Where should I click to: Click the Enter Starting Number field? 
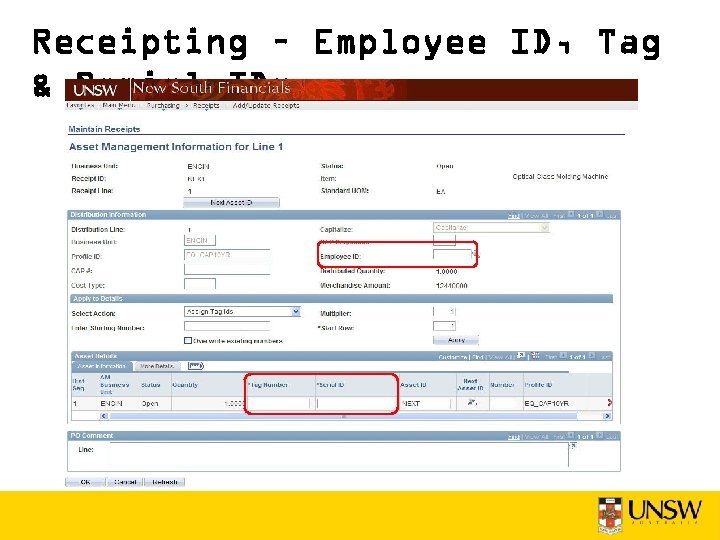227,326
